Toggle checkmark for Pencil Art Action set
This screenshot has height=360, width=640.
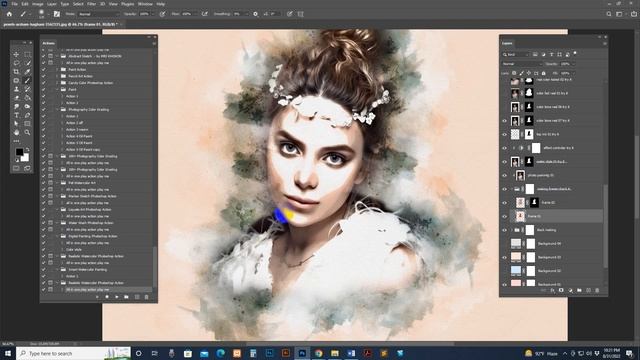[x=44, y=76]
